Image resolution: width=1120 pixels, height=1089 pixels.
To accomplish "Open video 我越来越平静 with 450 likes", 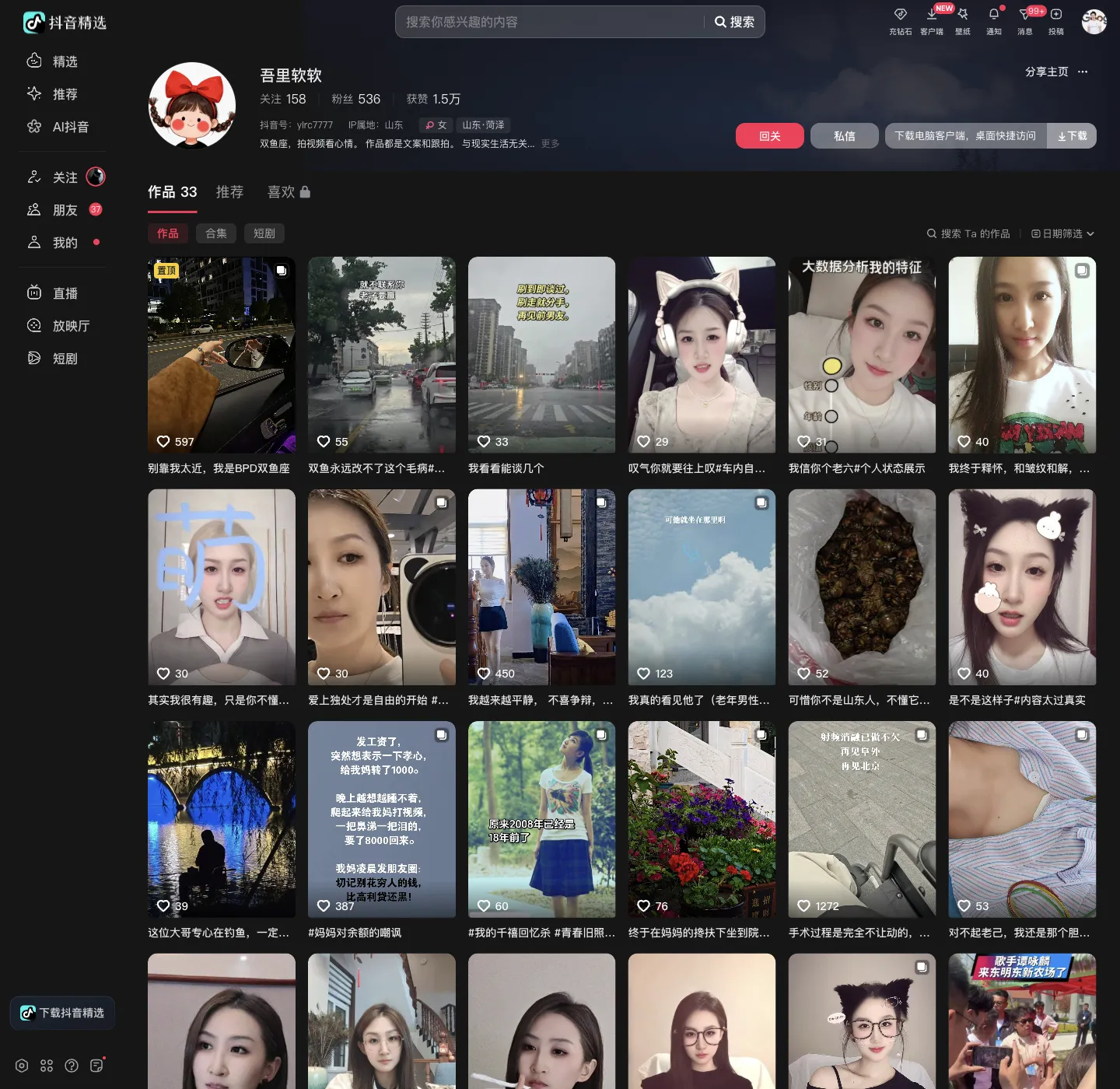I will 542,587.
